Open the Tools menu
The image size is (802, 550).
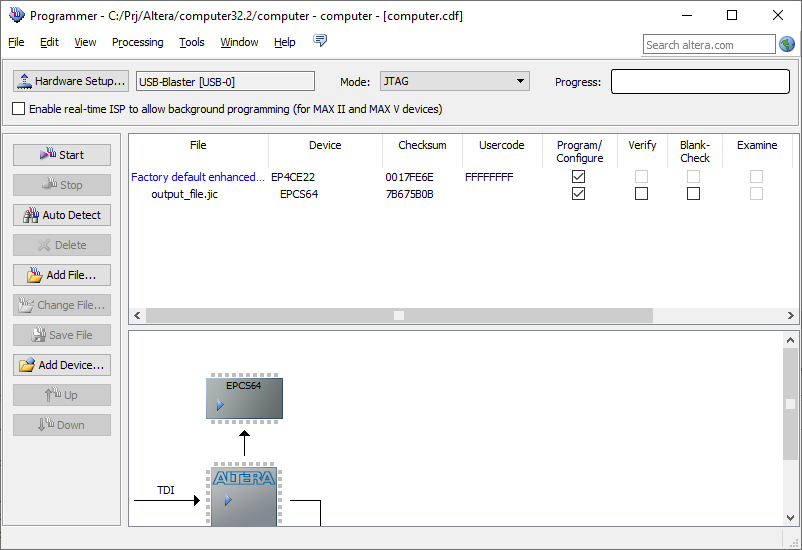coord(192,42)
